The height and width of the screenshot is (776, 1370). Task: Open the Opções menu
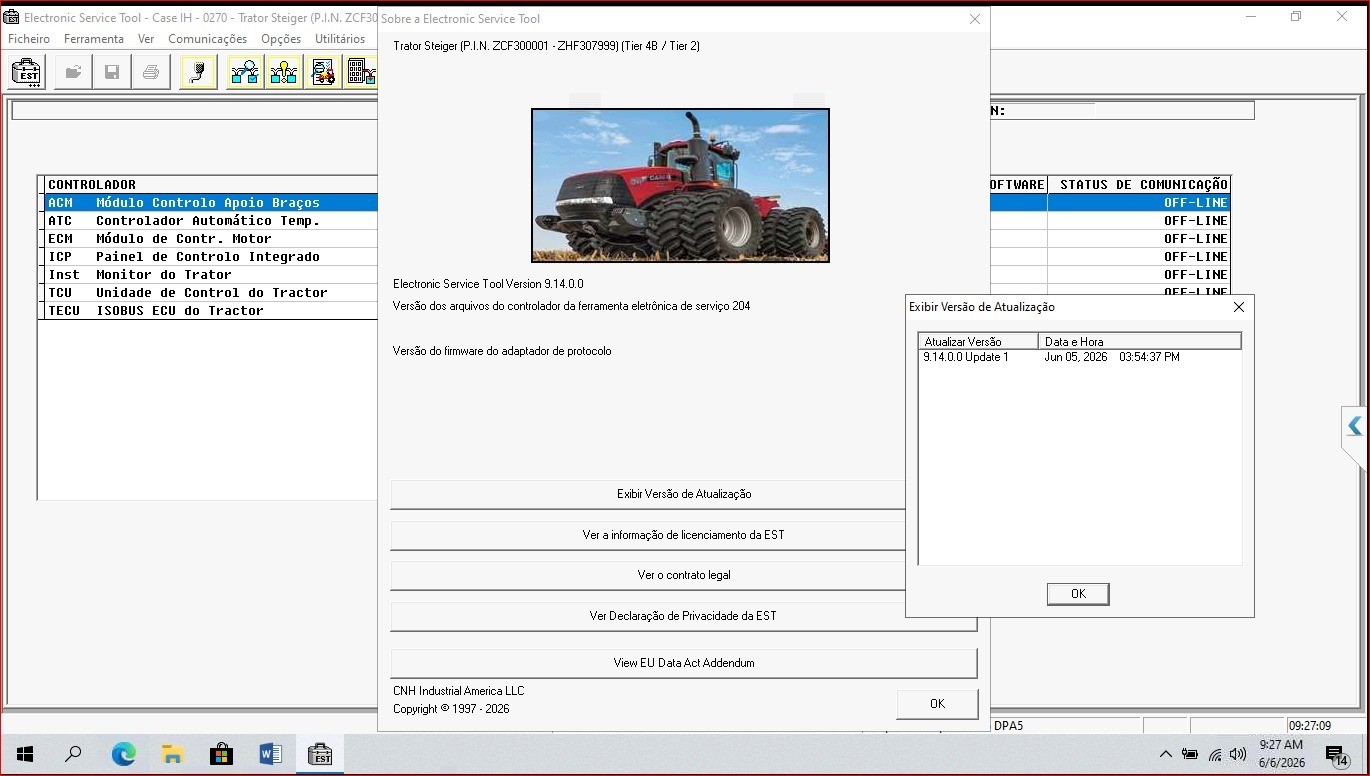281,39
